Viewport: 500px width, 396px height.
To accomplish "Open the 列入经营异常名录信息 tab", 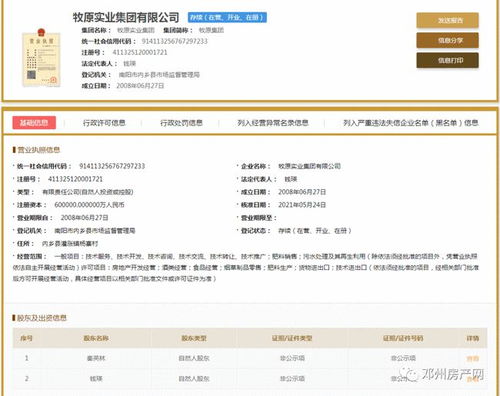I will pyautogui.click(x=273, y=123).
